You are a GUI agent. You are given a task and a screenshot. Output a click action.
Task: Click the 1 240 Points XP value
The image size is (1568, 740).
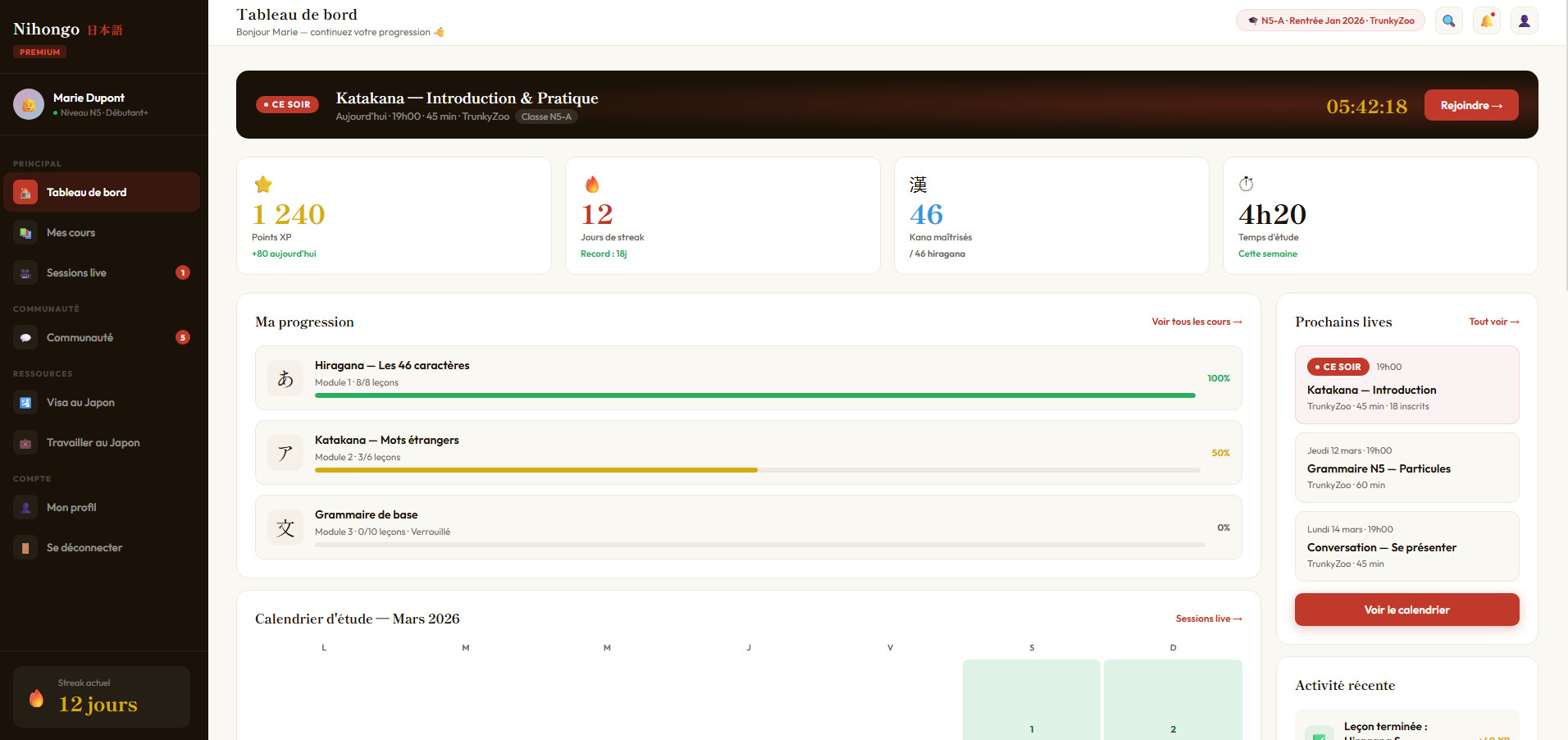[289, 214]
